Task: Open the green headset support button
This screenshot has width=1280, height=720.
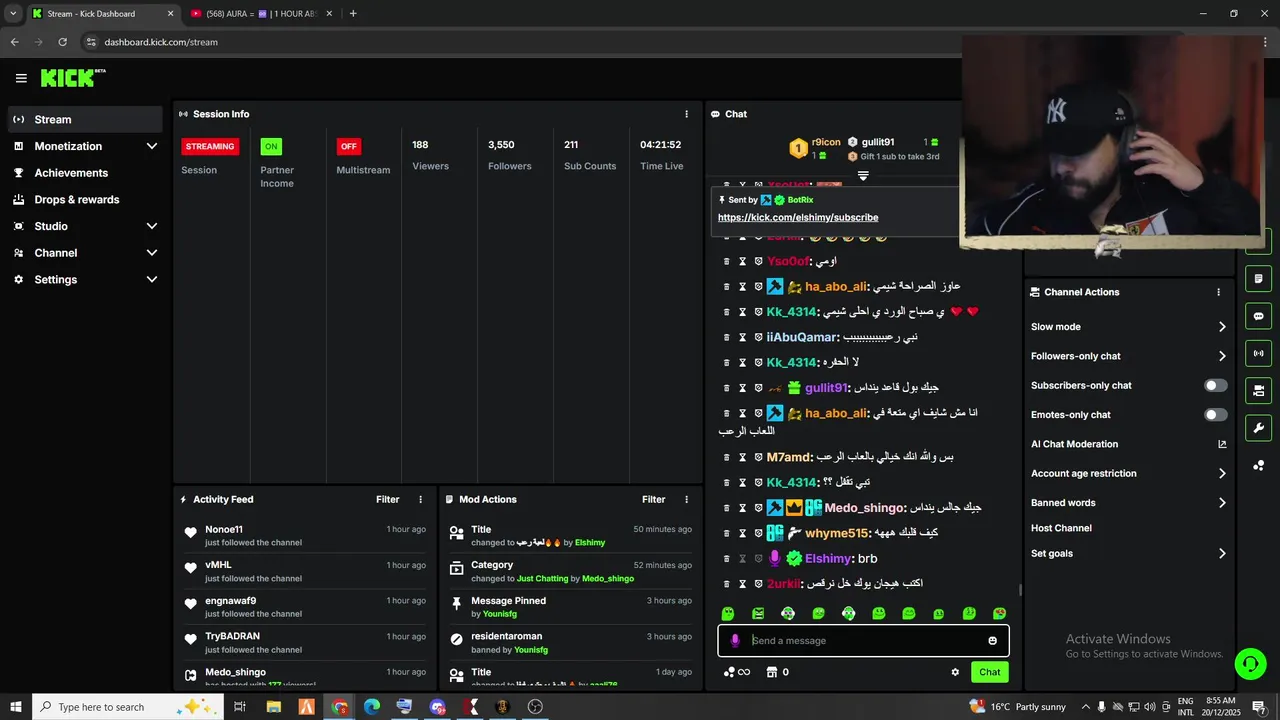Action: [1249, 663]
